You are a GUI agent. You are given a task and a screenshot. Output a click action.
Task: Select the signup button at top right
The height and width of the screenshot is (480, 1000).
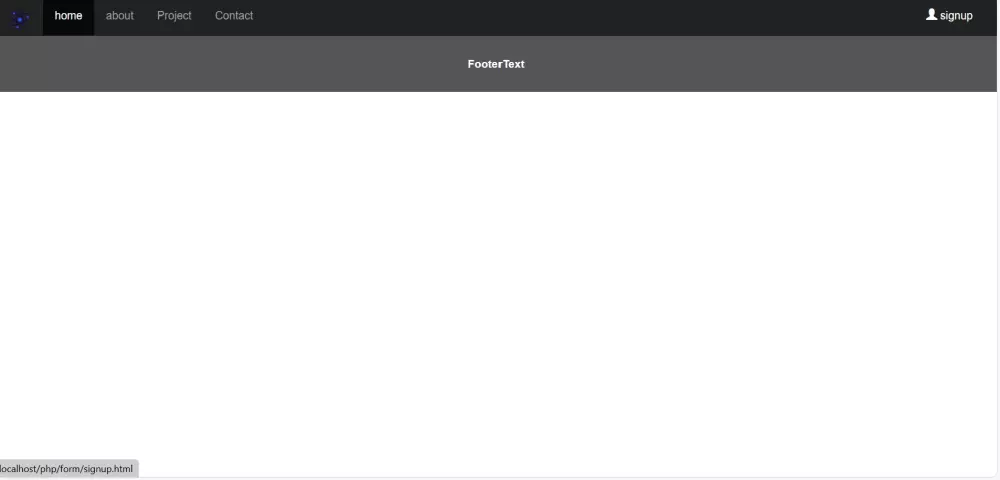[949, 16]
